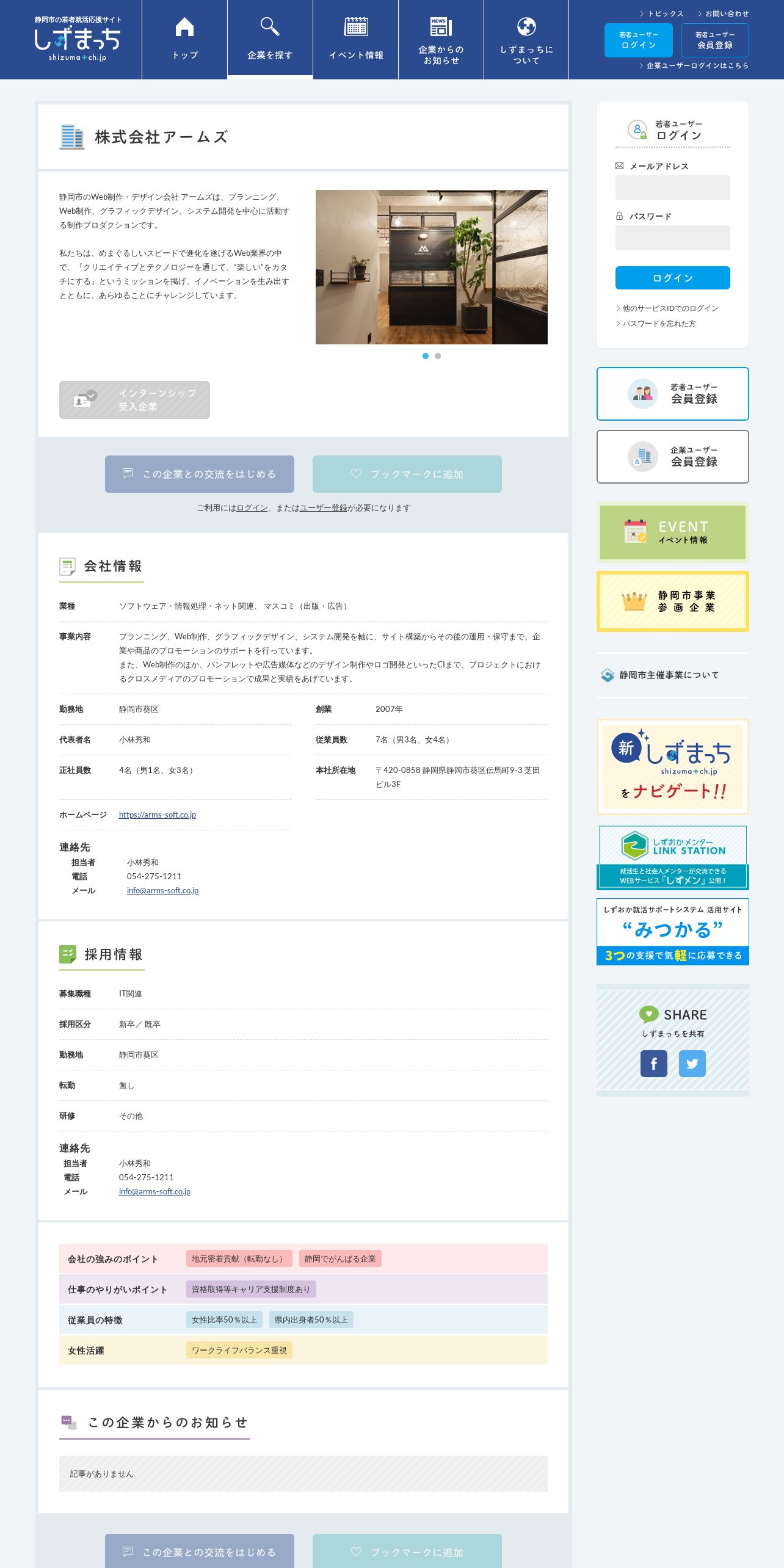Click the people icon in 若者ユーザー会員登録 card
Image resolution: width=784 pixels, height=1568 pixels.
(x=642, y=394)
